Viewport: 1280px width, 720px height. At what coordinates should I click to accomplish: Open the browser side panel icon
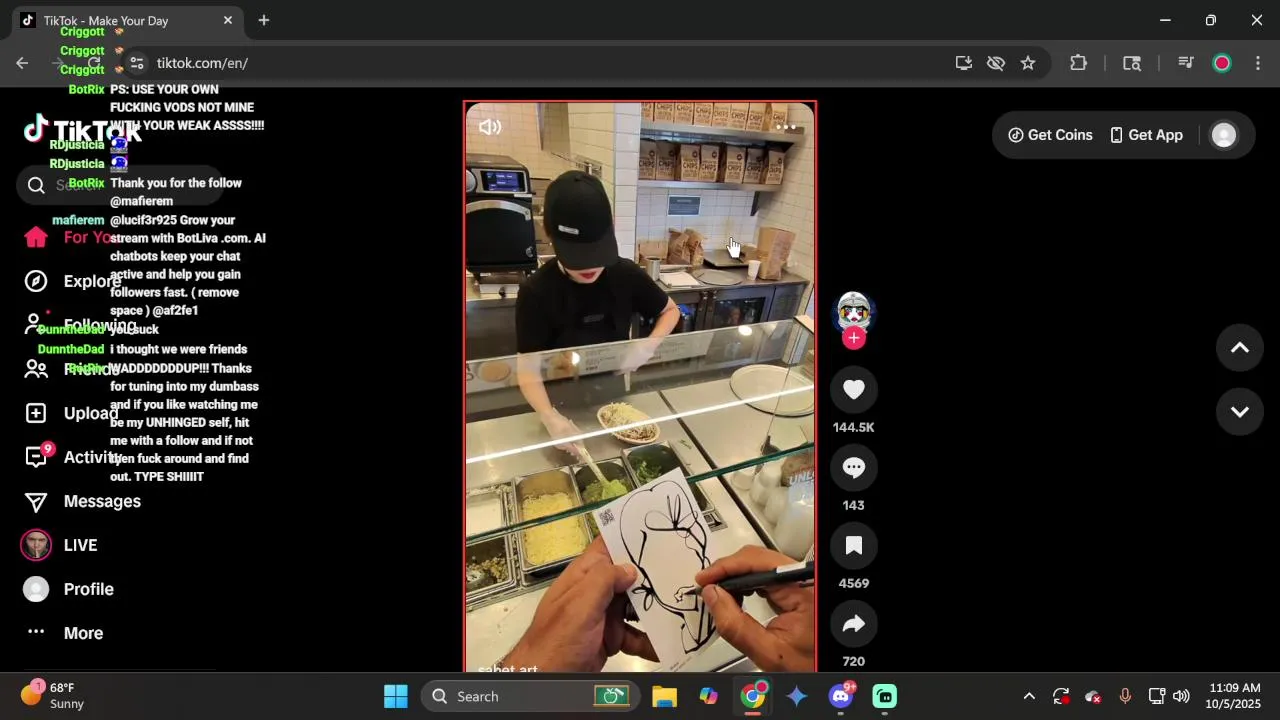tap(1132, 63)
